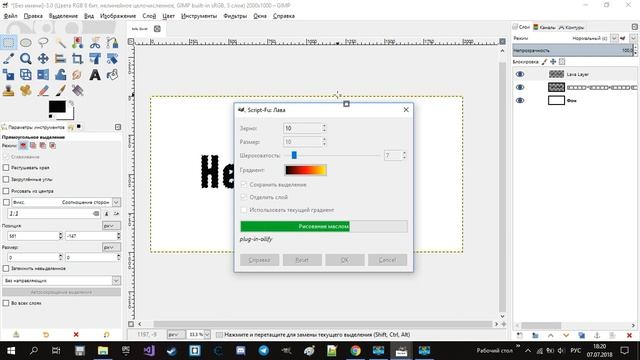
Task: Open the Фильтры menu
Action: (x=235, y=16)
